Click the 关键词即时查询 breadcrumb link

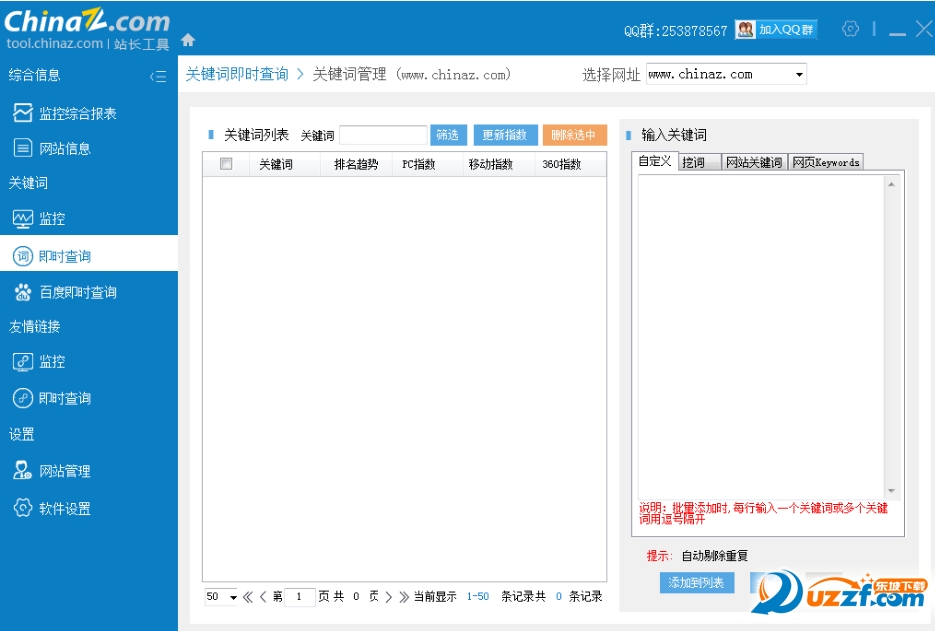(237, 74)
